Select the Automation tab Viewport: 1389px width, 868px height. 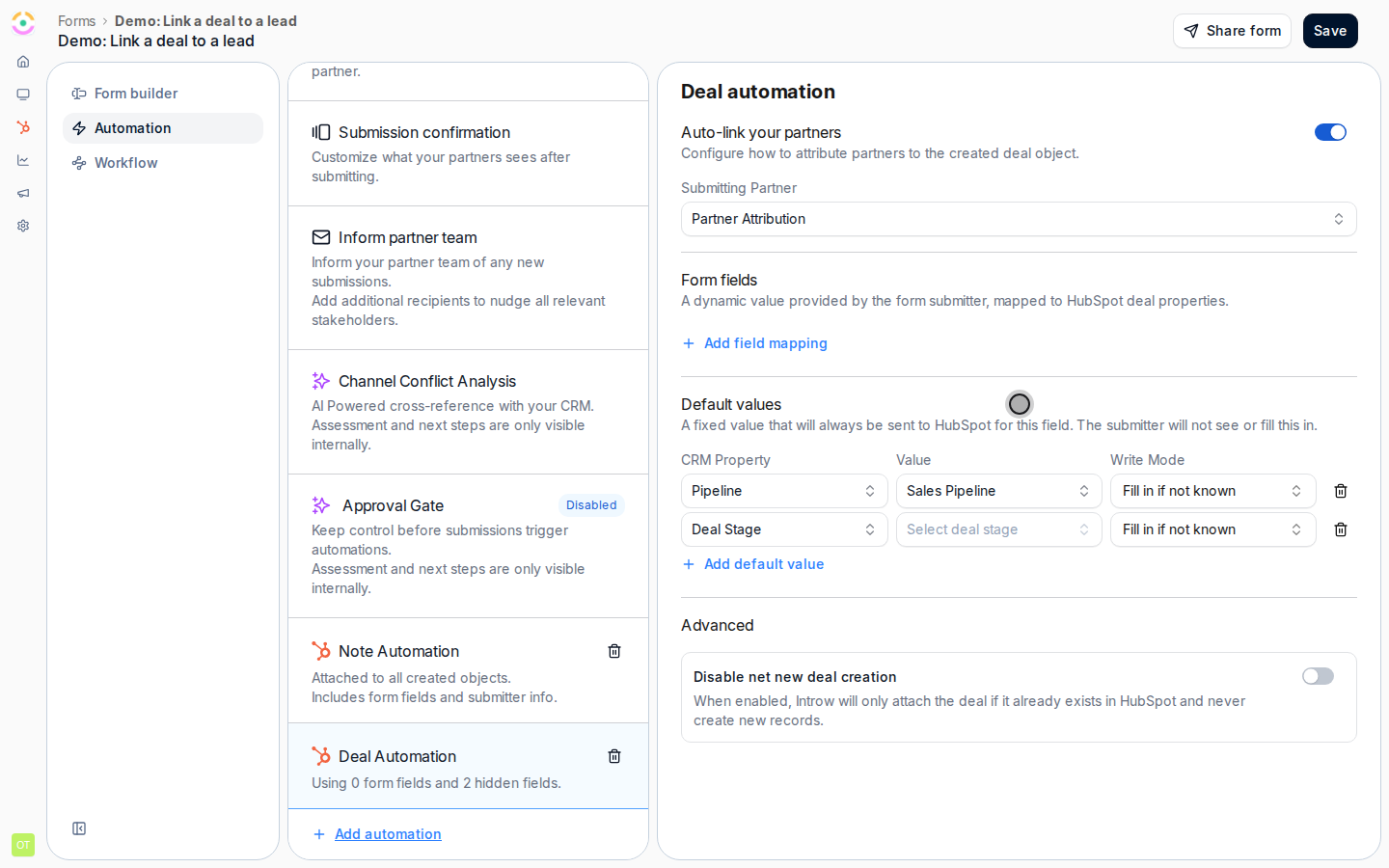pos(163,128)
